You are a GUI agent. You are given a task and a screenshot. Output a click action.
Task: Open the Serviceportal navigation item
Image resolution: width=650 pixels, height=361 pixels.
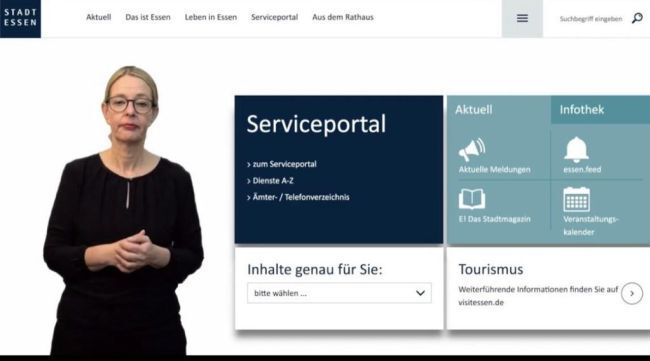[x=274, y=17]
